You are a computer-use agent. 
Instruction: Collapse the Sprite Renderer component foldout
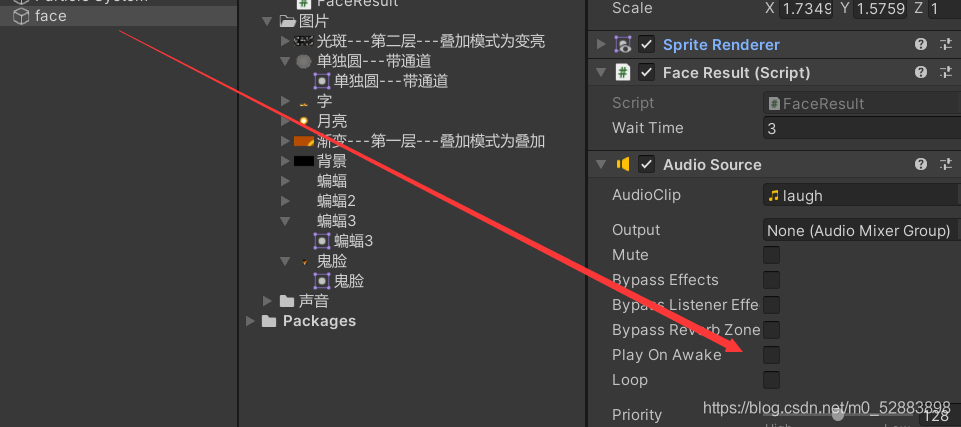pos(601,45)
